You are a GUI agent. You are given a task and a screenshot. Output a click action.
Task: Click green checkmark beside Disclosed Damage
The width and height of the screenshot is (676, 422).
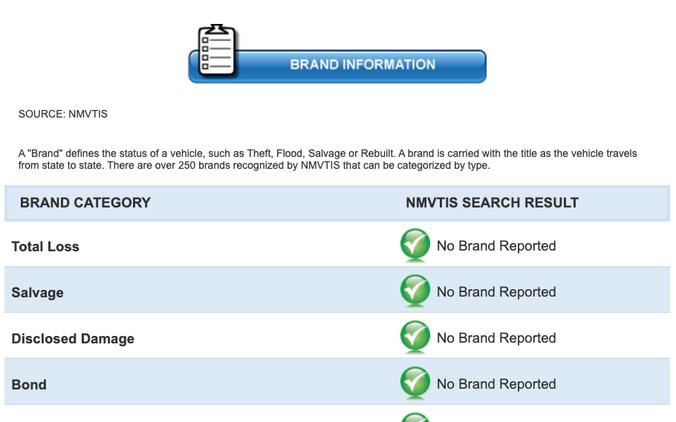(x=415, y=337)
